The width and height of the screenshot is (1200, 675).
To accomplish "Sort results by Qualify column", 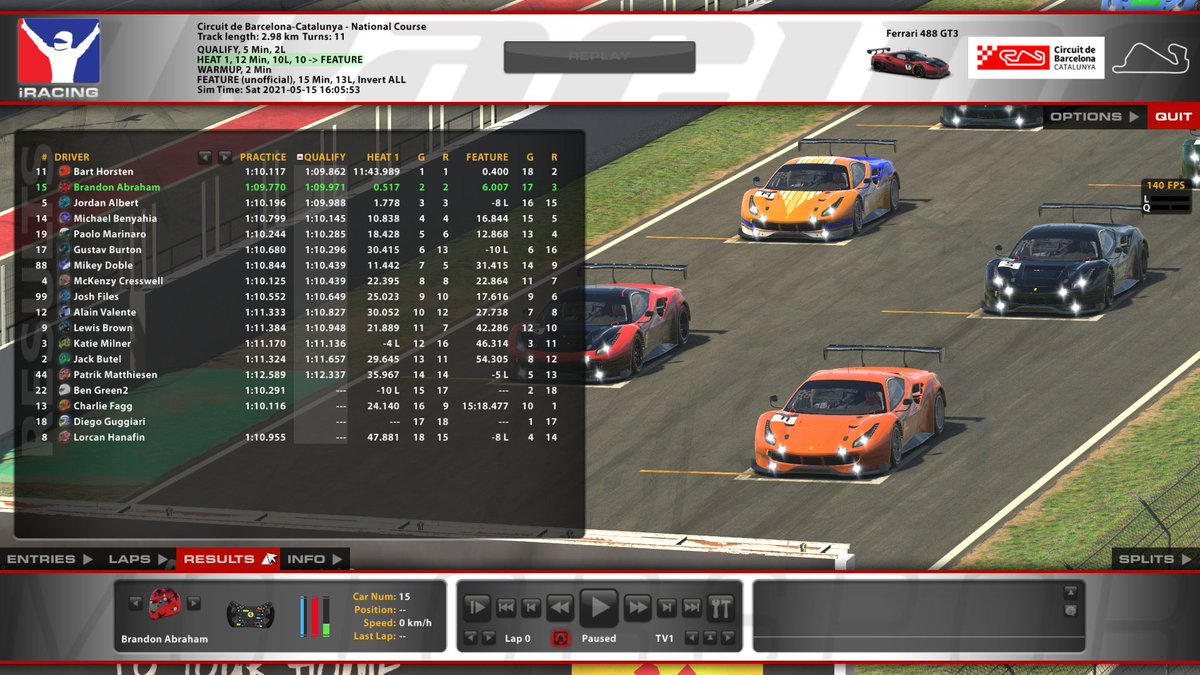I will click(324, 157).
